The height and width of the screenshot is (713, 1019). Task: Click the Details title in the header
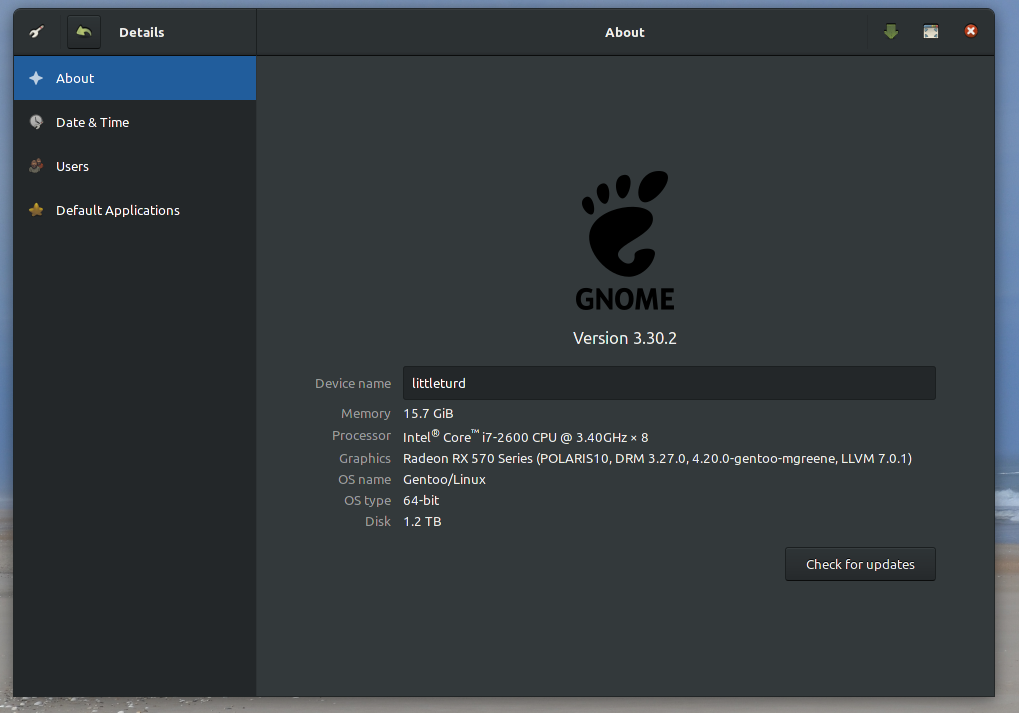[x=142, y=32]
